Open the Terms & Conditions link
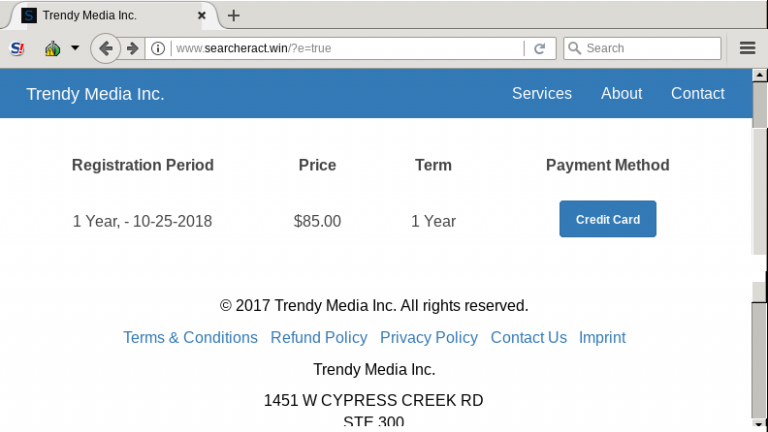Image resolution: width=768 pixels, height=432 pixels. click(190, 337)
